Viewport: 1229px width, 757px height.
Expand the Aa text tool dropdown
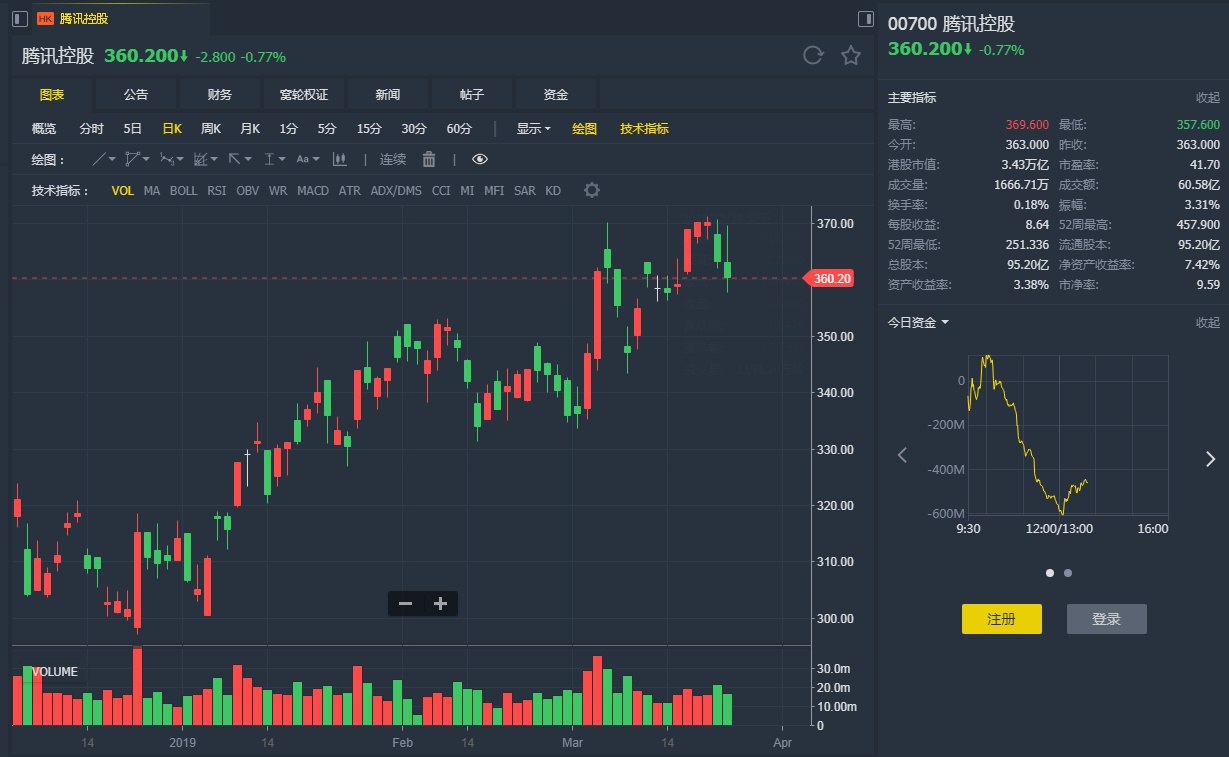tap(307, 159)
